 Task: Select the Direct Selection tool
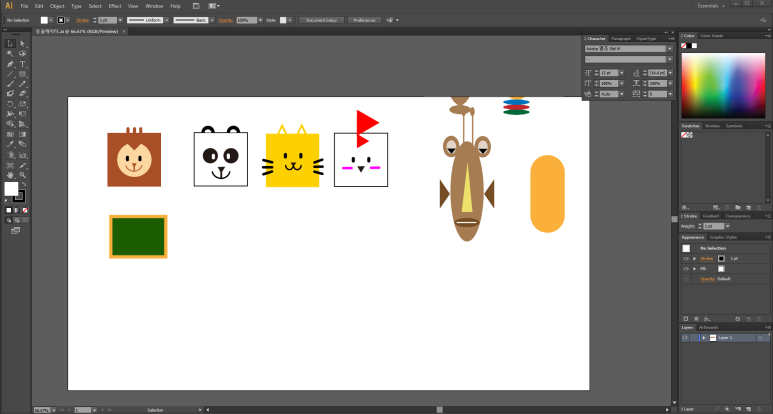click(x=22, y=43)
